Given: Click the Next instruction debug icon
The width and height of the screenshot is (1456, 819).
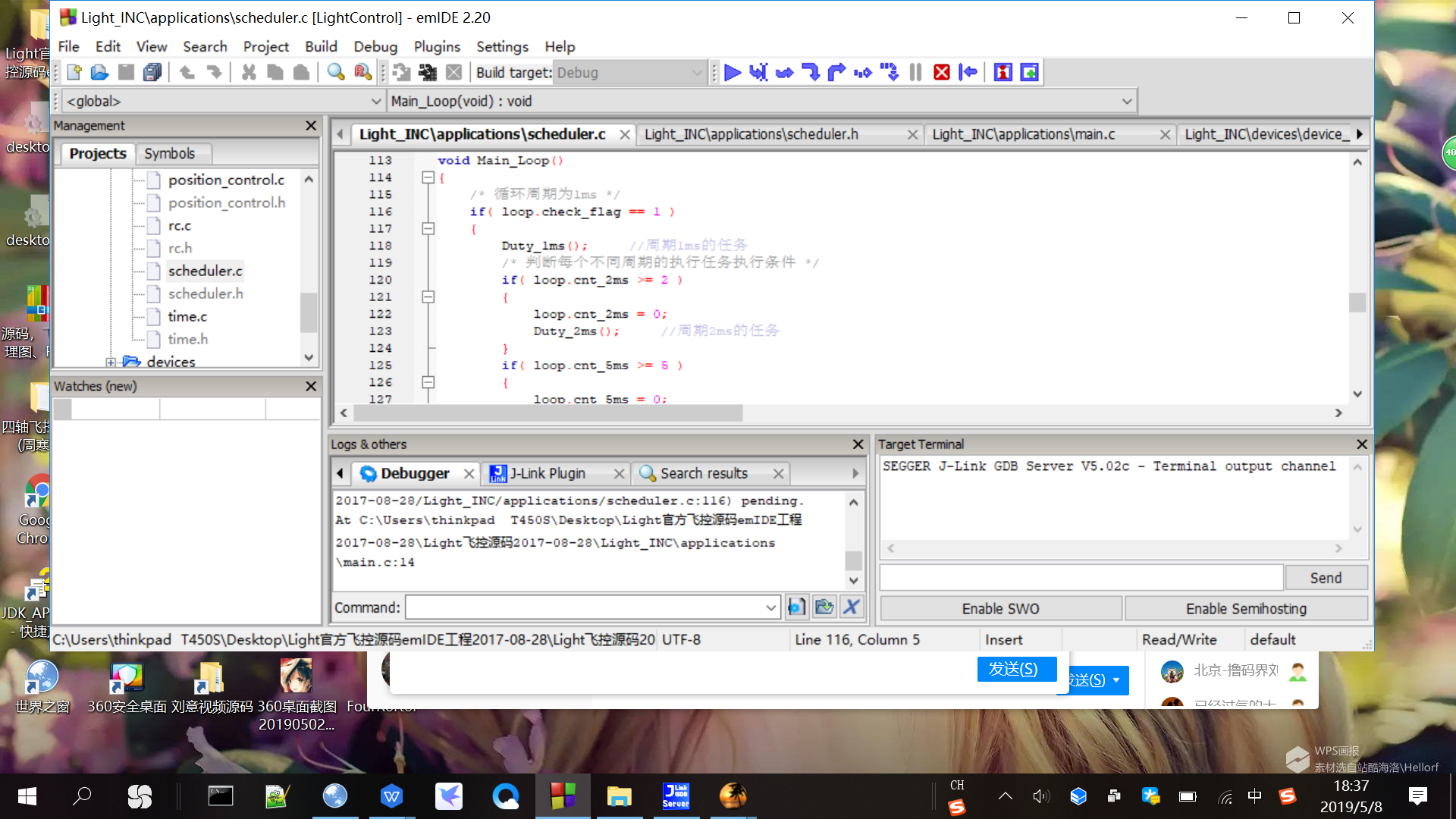Looking at the screenshot, I should coord(863,72).
